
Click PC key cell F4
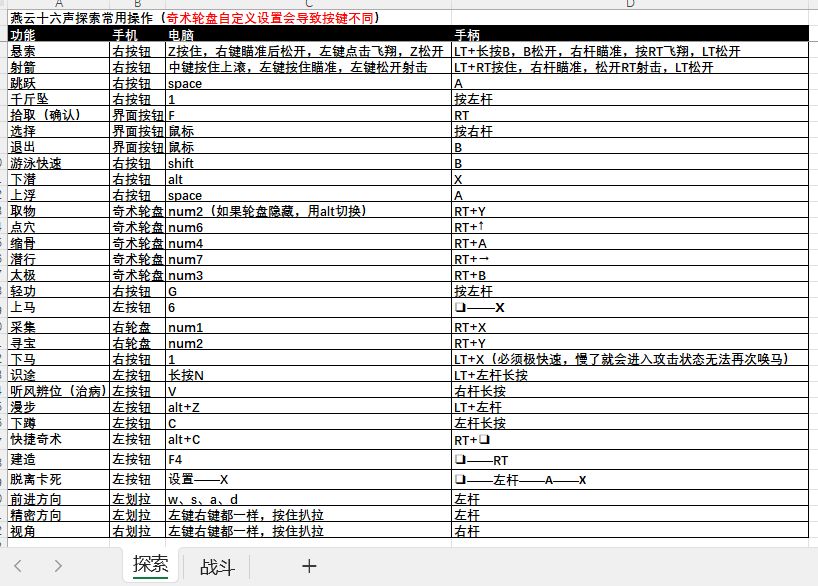308,459
